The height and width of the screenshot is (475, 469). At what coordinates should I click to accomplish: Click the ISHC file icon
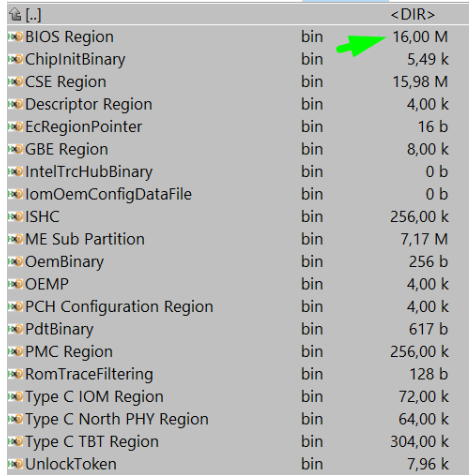pyautogui.click(x=15, y=217)
